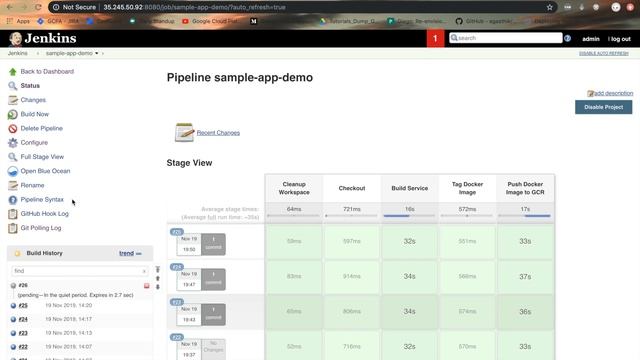This screenshot has width=640, height=360.
Task: Click the build history page-up arrow
Action: pyautogui.click(x=158, y=278)
